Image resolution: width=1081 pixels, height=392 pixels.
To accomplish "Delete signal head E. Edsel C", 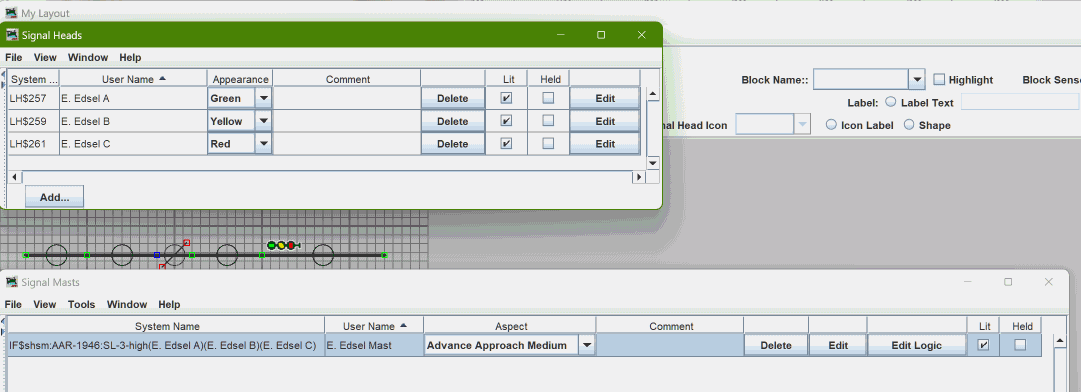I will pos(452,144).
